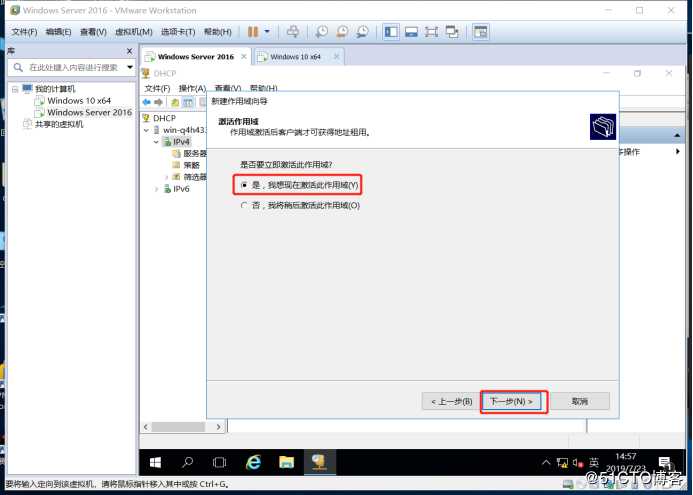Close the library panel

(129, 51)
